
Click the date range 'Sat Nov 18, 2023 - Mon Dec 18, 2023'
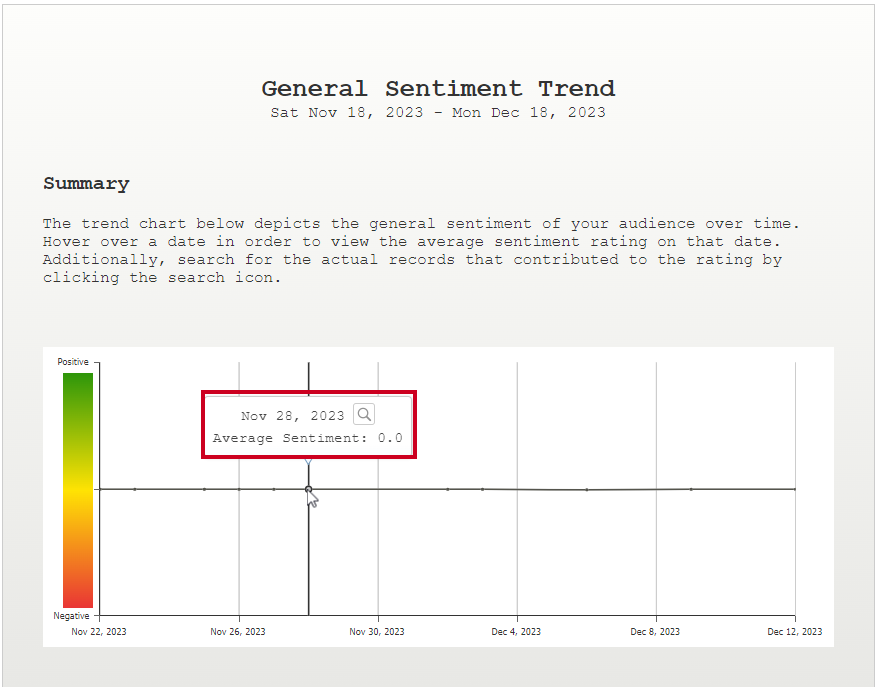click(x=438, y=113)
